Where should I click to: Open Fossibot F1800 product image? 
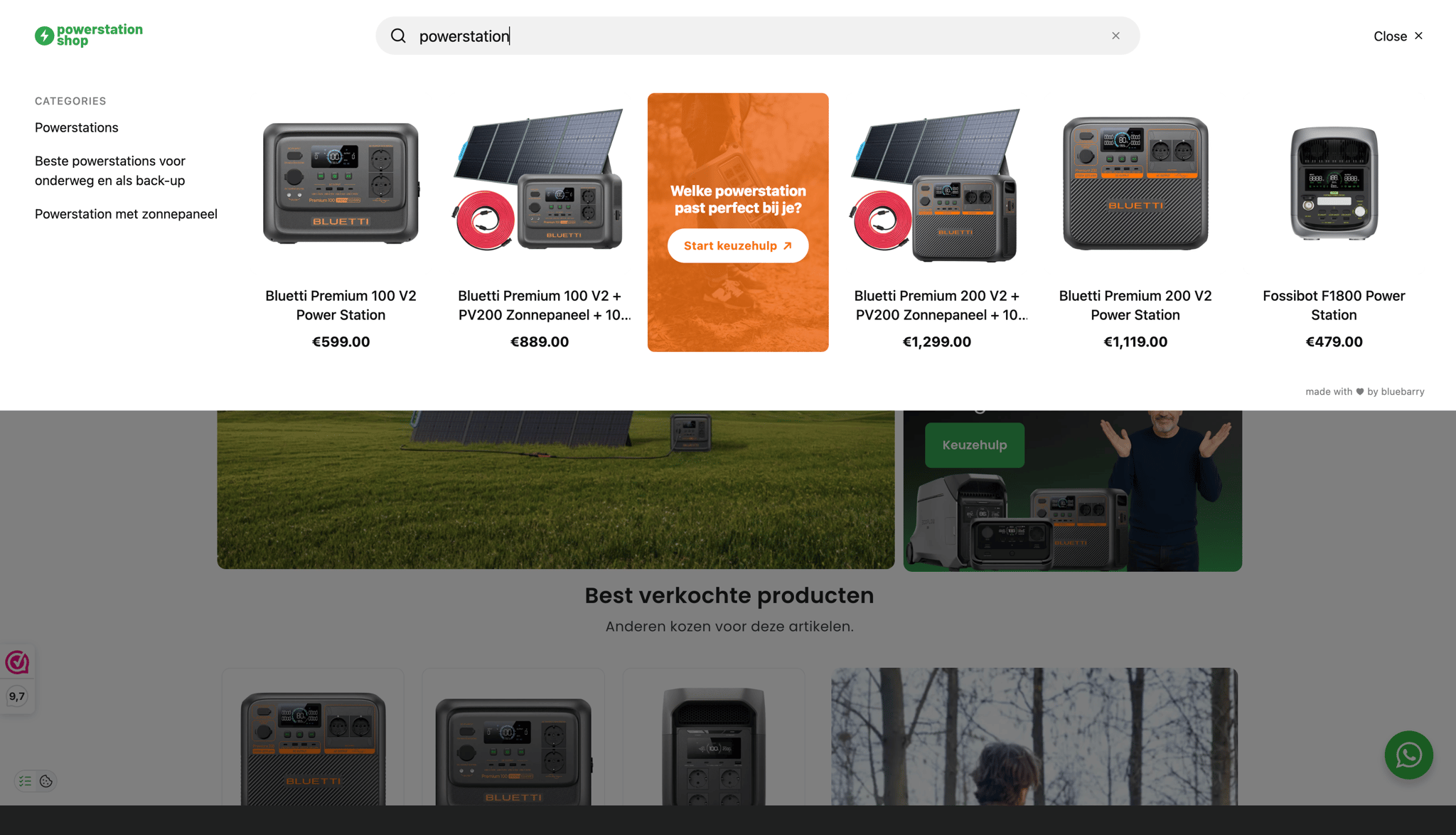1334,184
